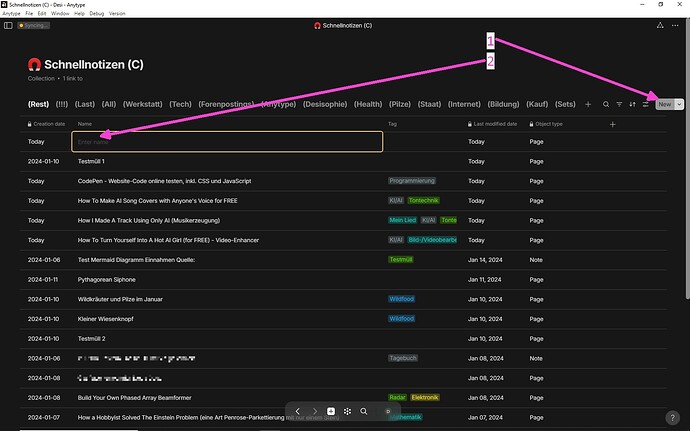
Task: Toggle the sidebar panel icon
Action: click(x=8, y=26)
